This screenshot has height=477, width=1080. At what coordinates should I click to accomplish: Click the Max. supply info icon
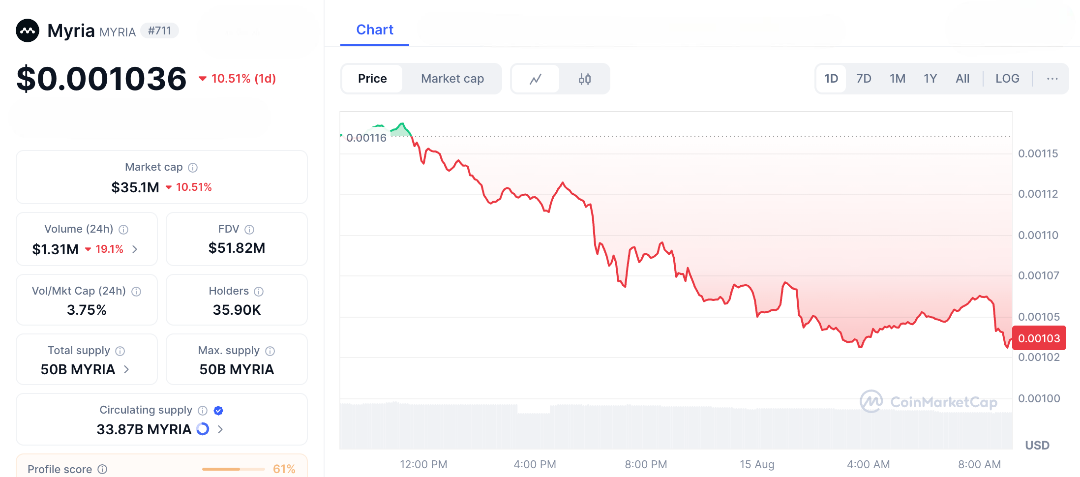[x=270, y=350]
